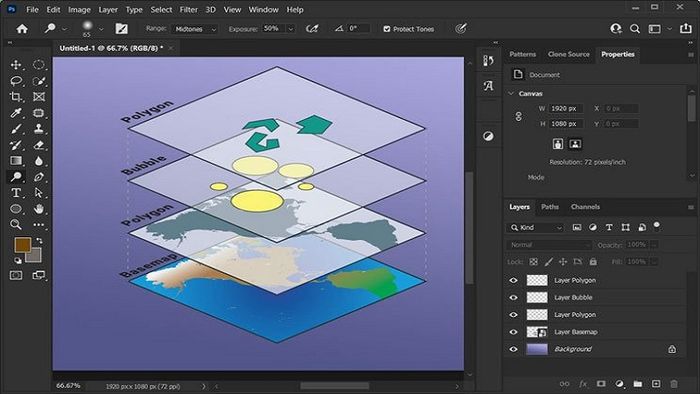Add a layer mask icon
The width and height of the screenshot is (700, 394).
pyautogui.click(x=601, y=384)
